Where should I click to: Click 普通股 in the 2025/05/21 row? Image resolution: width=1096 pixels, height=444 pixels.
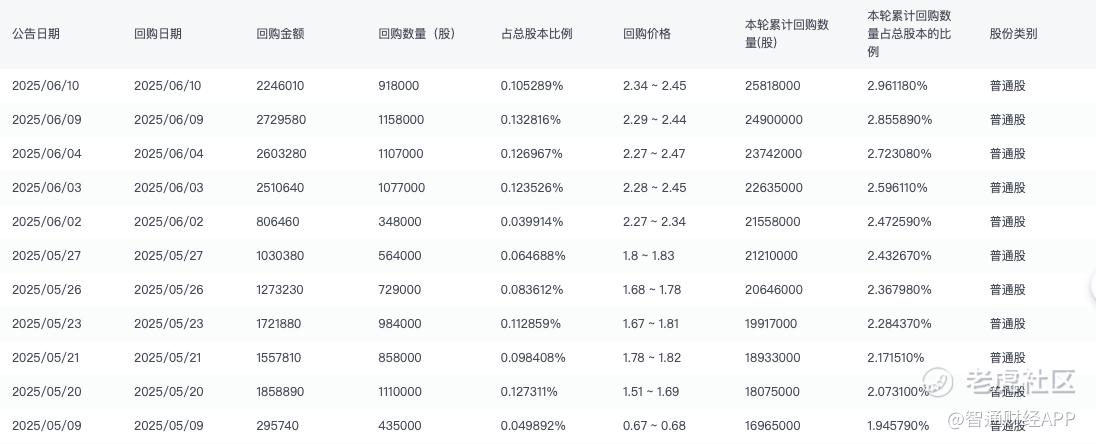click(1007, 358)
